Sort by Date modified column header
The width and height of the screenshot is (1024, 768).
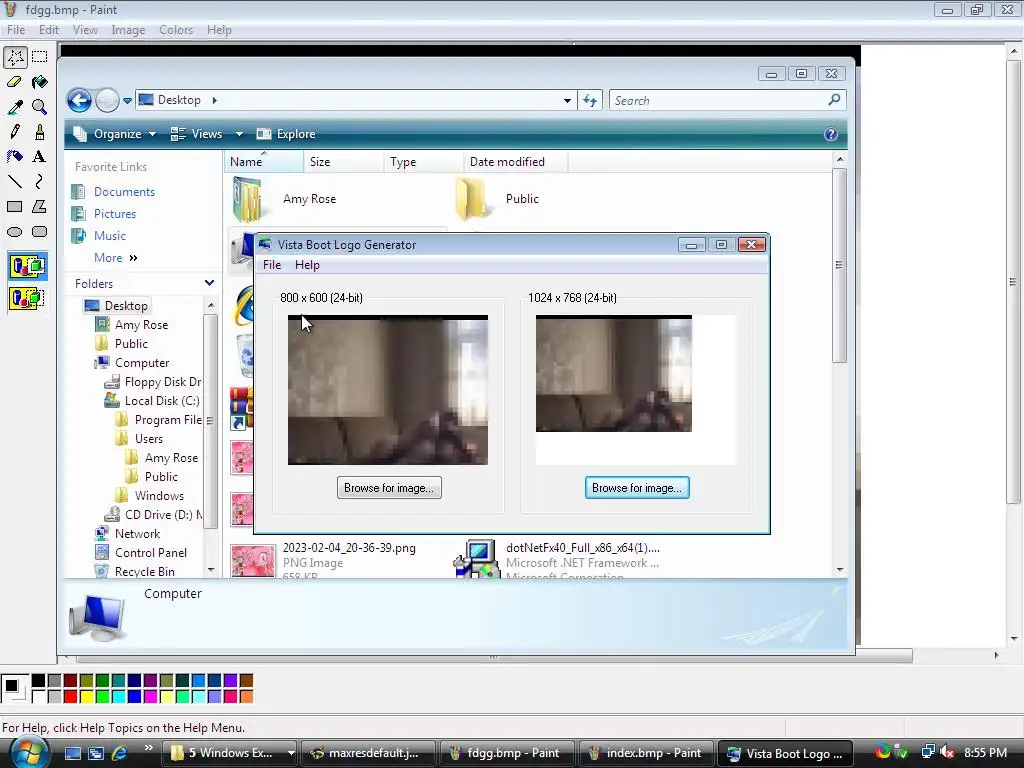pos(515,161)
